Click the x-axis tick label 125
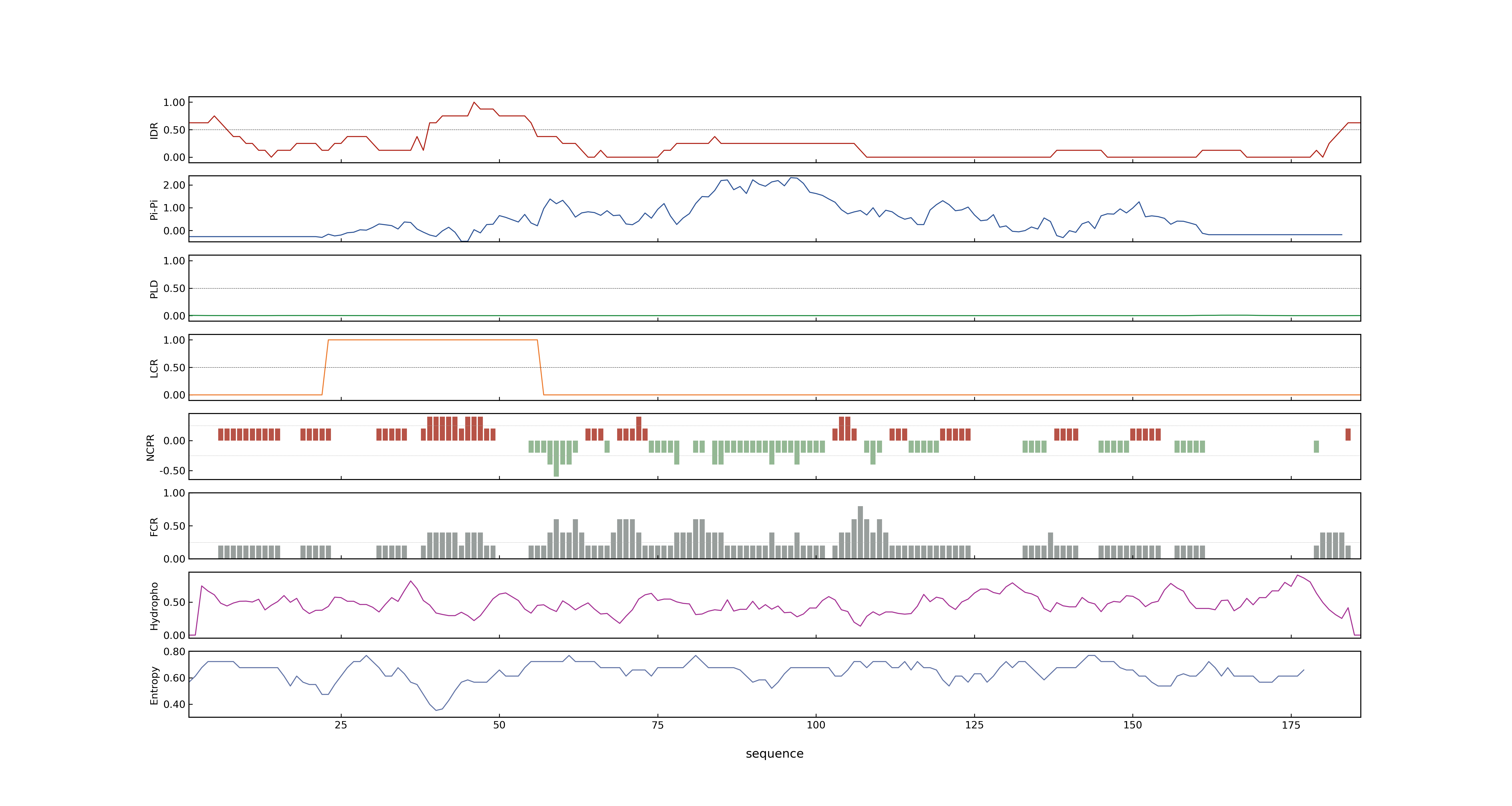 [x=974, y=725]
